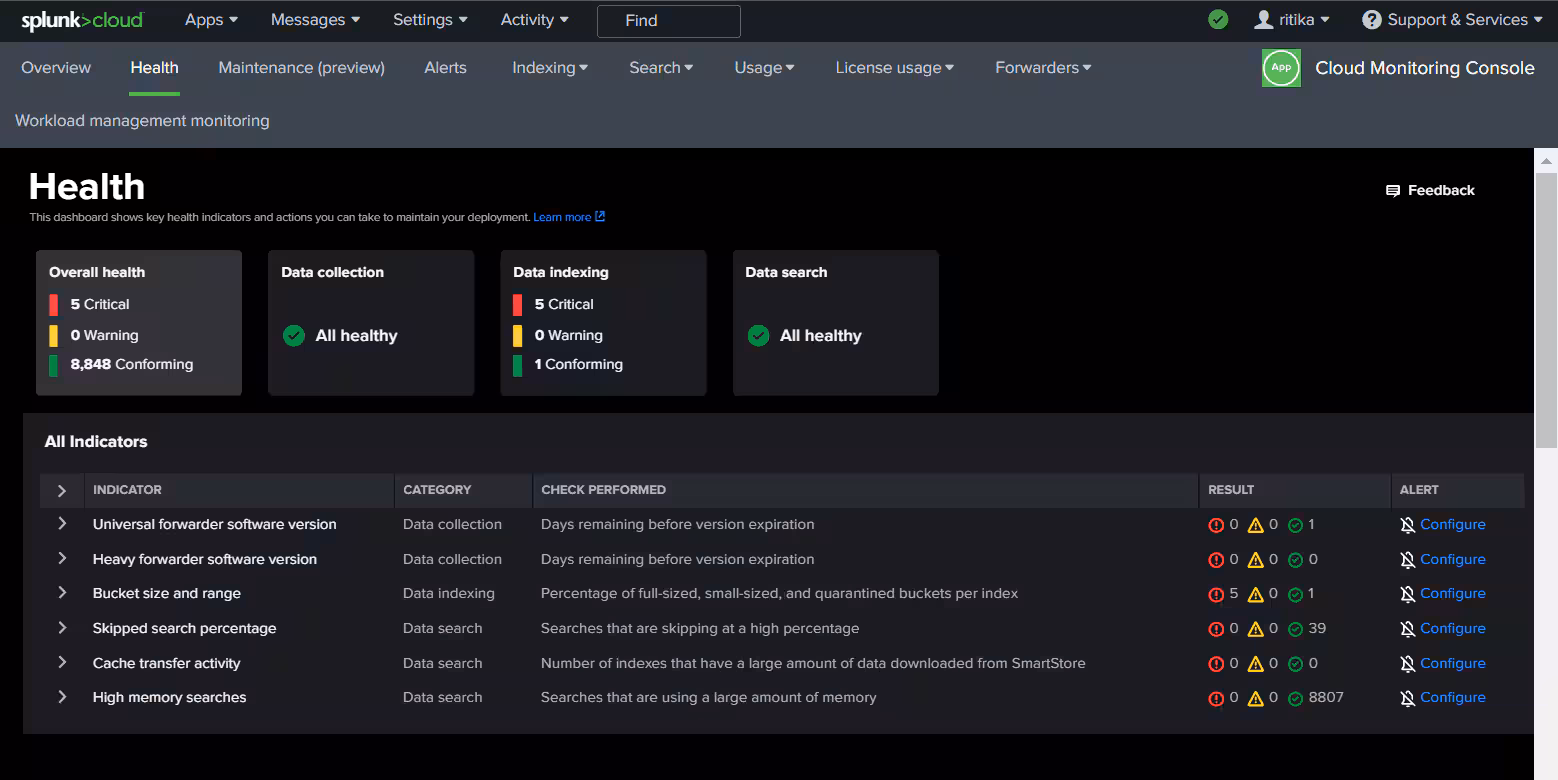
Task: Click the green system health status icon
Action: (1217, 20)
